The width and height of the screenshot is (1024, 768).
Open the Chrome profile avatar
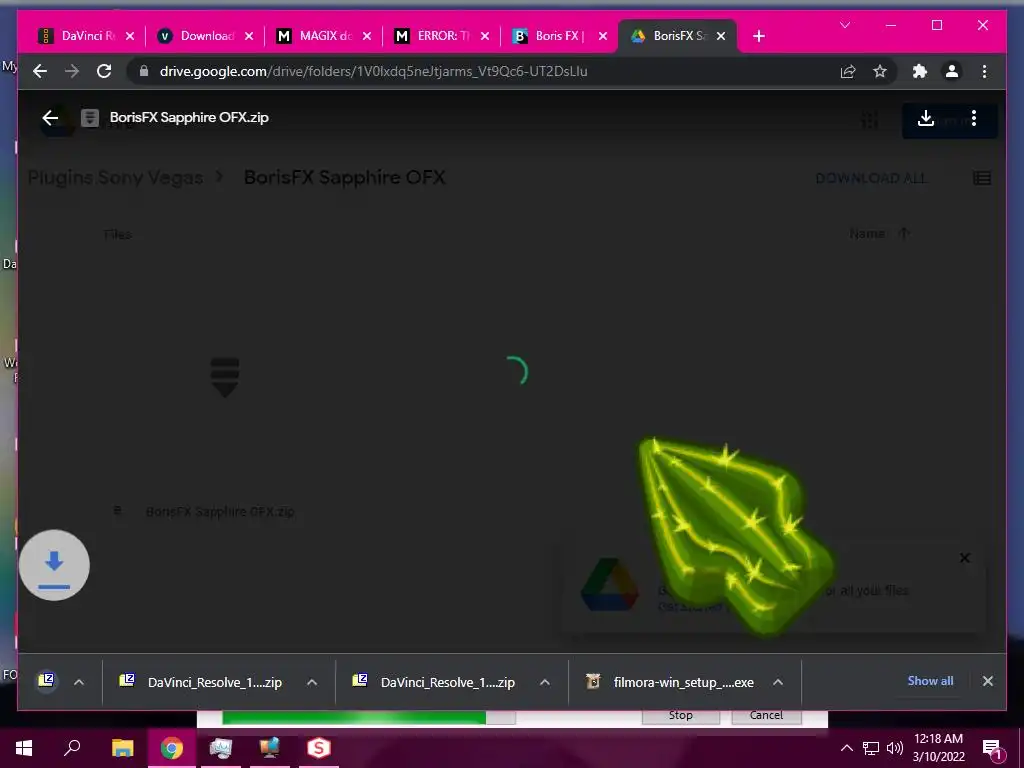click(x=952, y=71)
